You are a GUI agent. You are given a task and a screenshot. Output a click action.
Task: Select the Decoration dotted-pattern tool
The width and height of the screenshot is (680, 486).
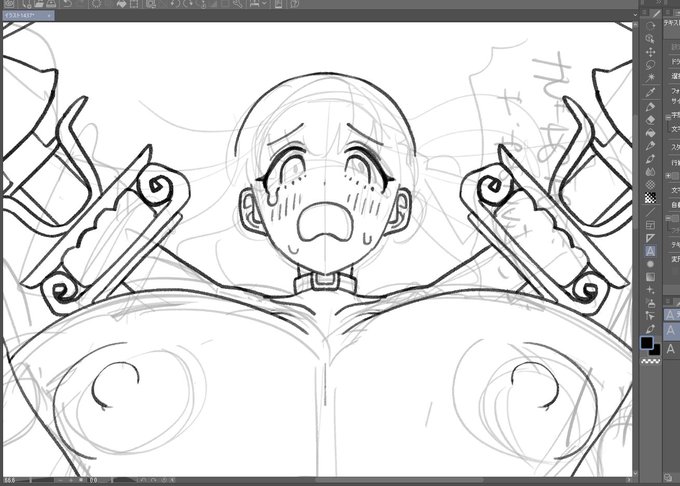(x=650, y=185)
